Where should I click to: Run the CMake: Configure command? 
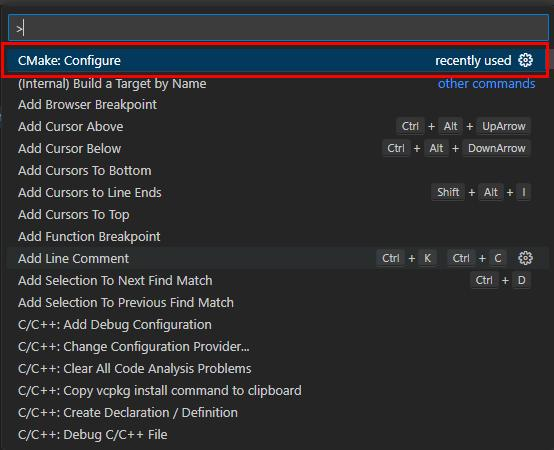pos(277,60)
